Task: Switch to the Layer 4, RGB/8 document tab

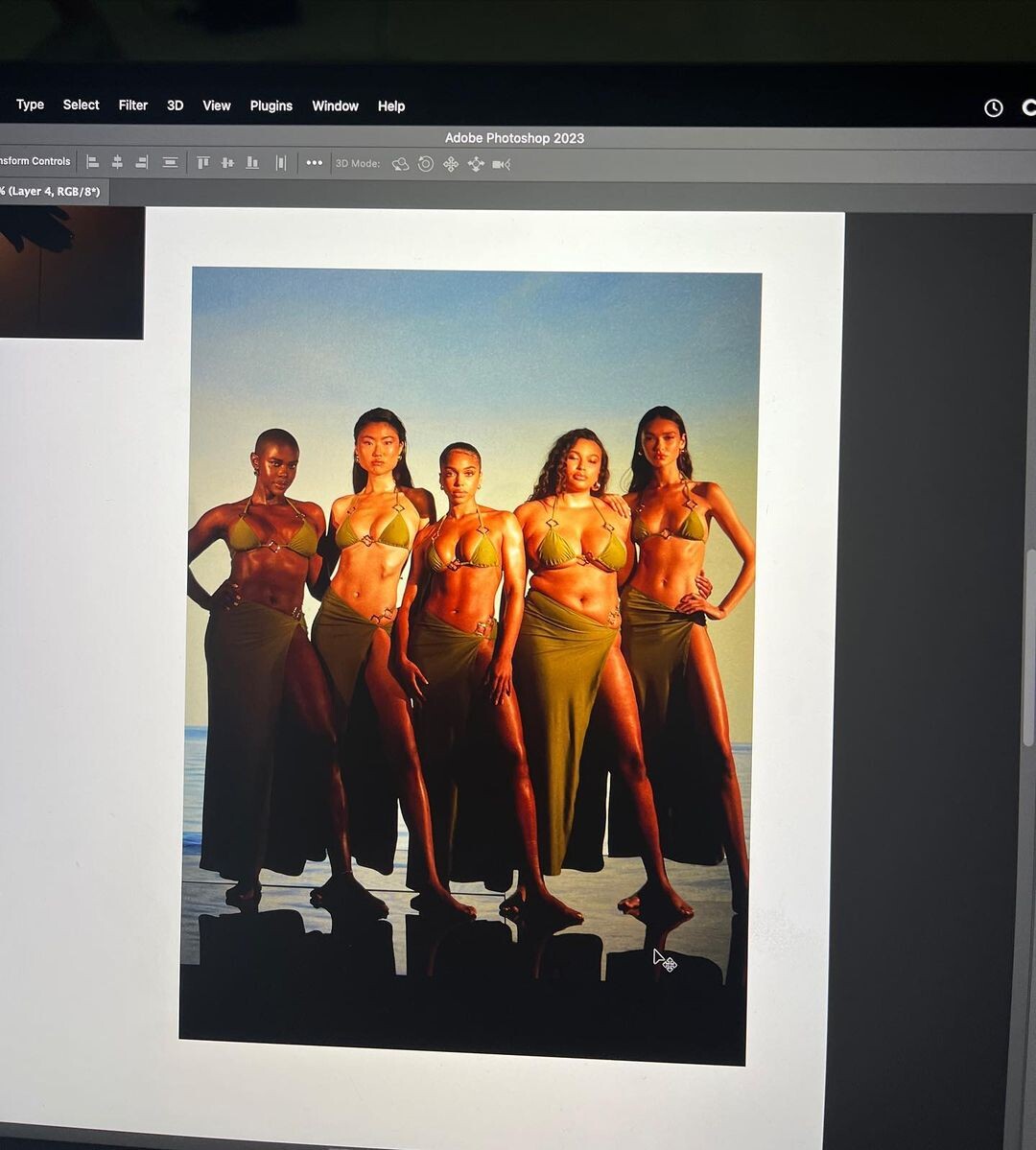Action: pos(52,192)
